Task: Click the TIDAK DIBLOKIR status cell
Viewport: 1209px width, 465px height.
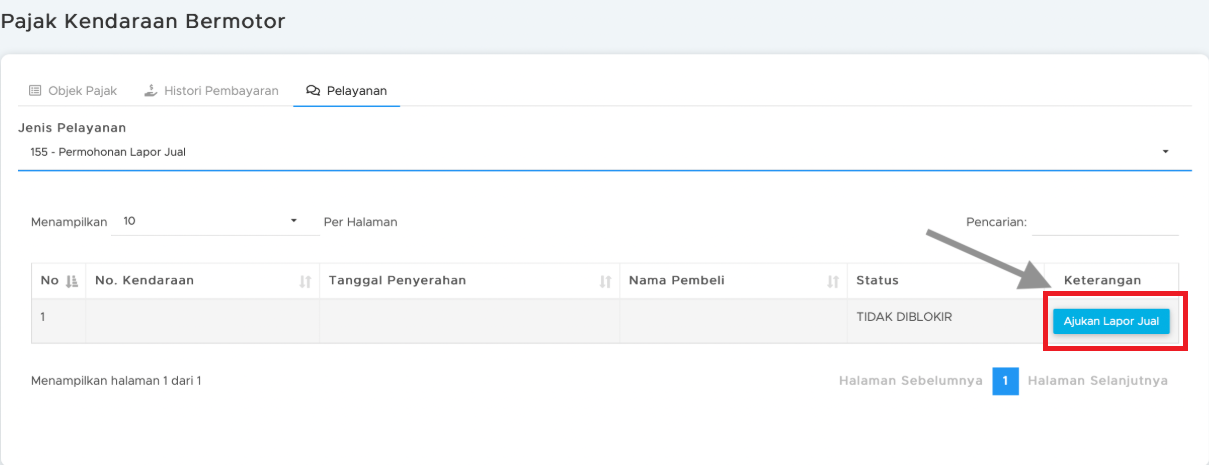Action: pos(904,317)
